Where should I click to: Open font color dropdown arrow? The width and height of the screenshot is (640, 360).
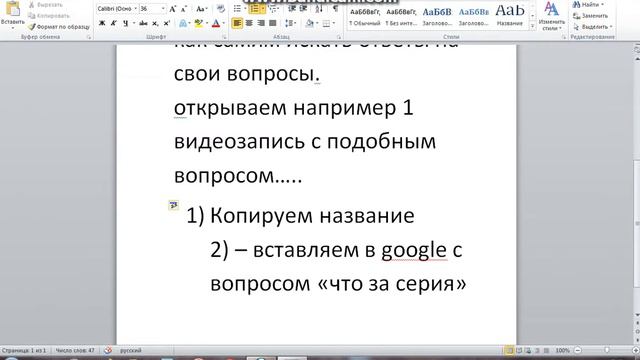click(x=224, y=24)
